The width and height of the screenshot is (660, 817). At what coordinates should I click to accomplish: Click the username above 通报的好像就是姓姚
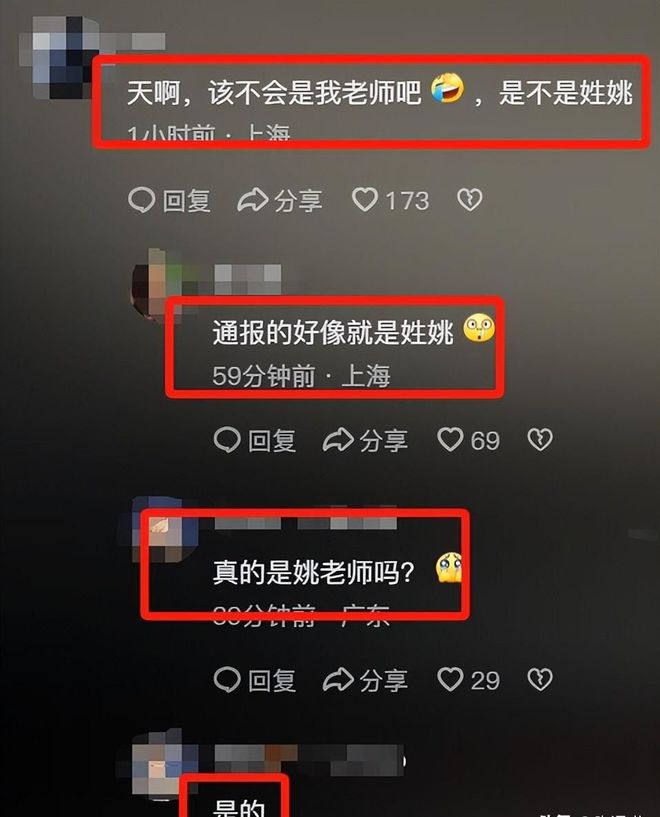pos(247,280)
